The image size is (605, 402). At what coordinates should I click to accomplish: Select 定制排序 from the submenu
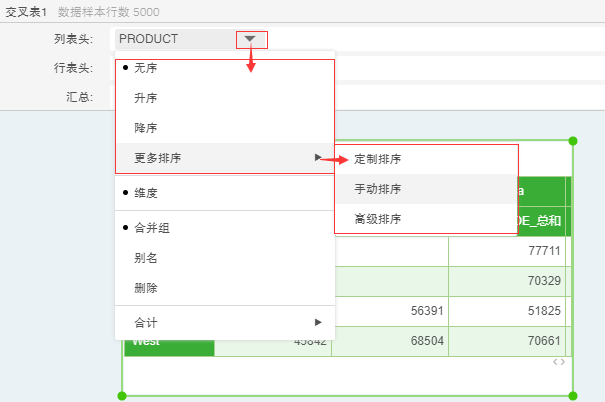click(378, 159)
